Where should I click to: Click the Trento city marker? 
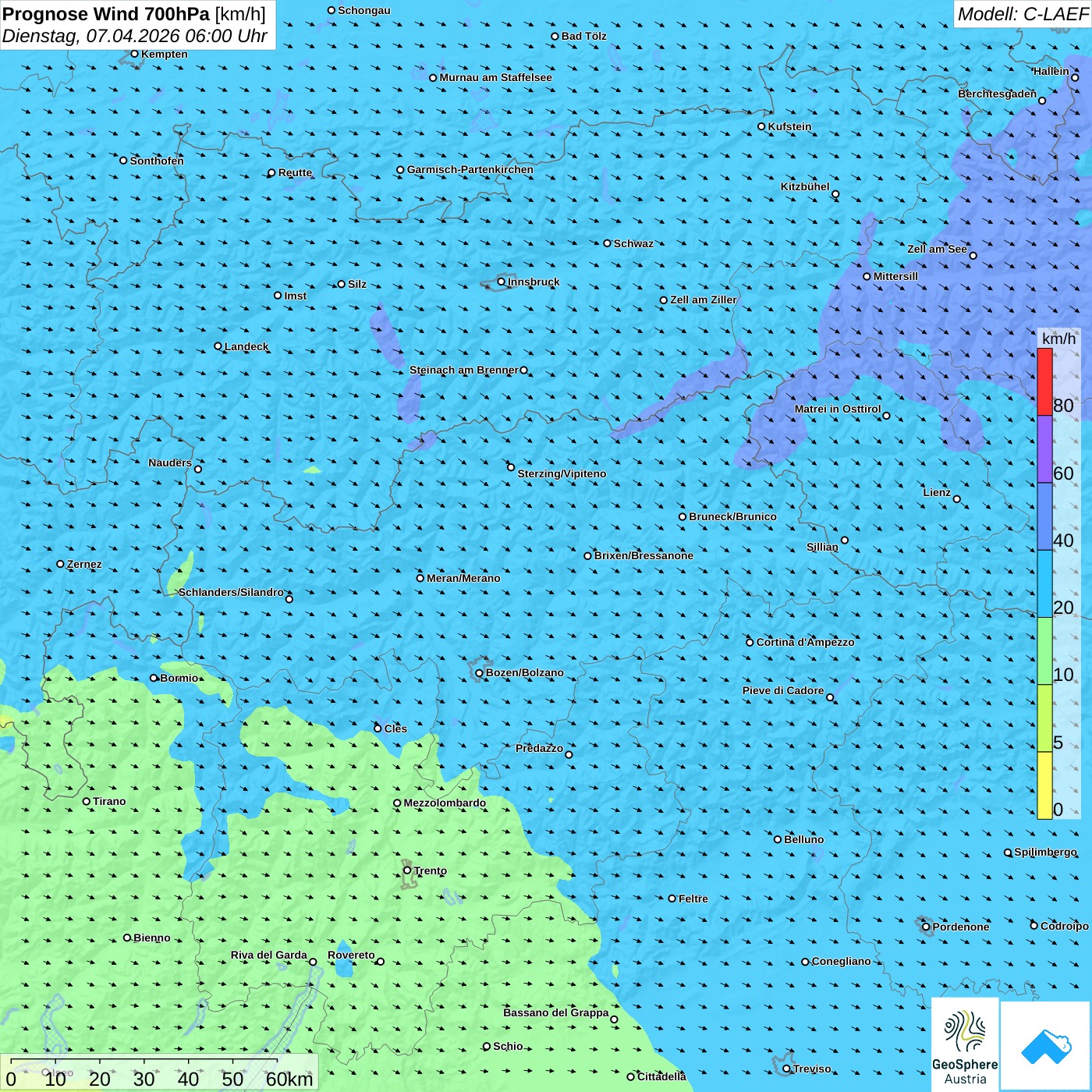[x=407, y=870]
